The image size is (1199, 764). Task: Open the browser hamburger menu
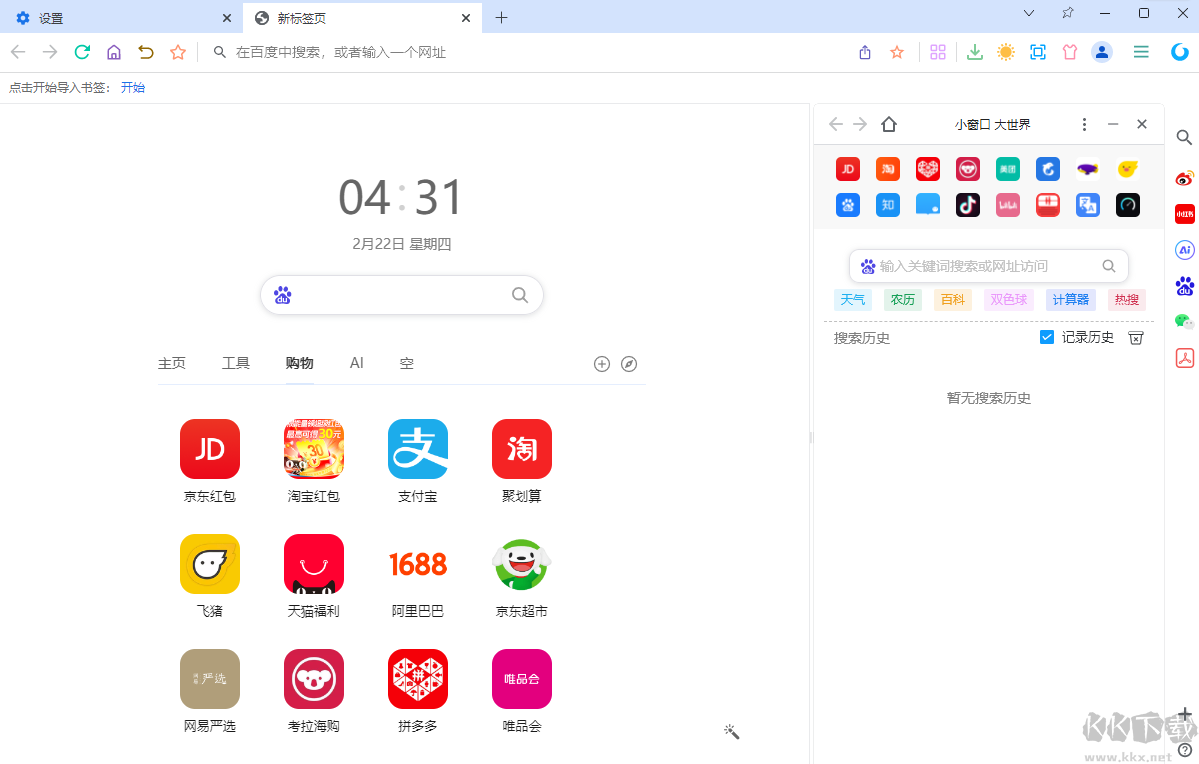1141,51
